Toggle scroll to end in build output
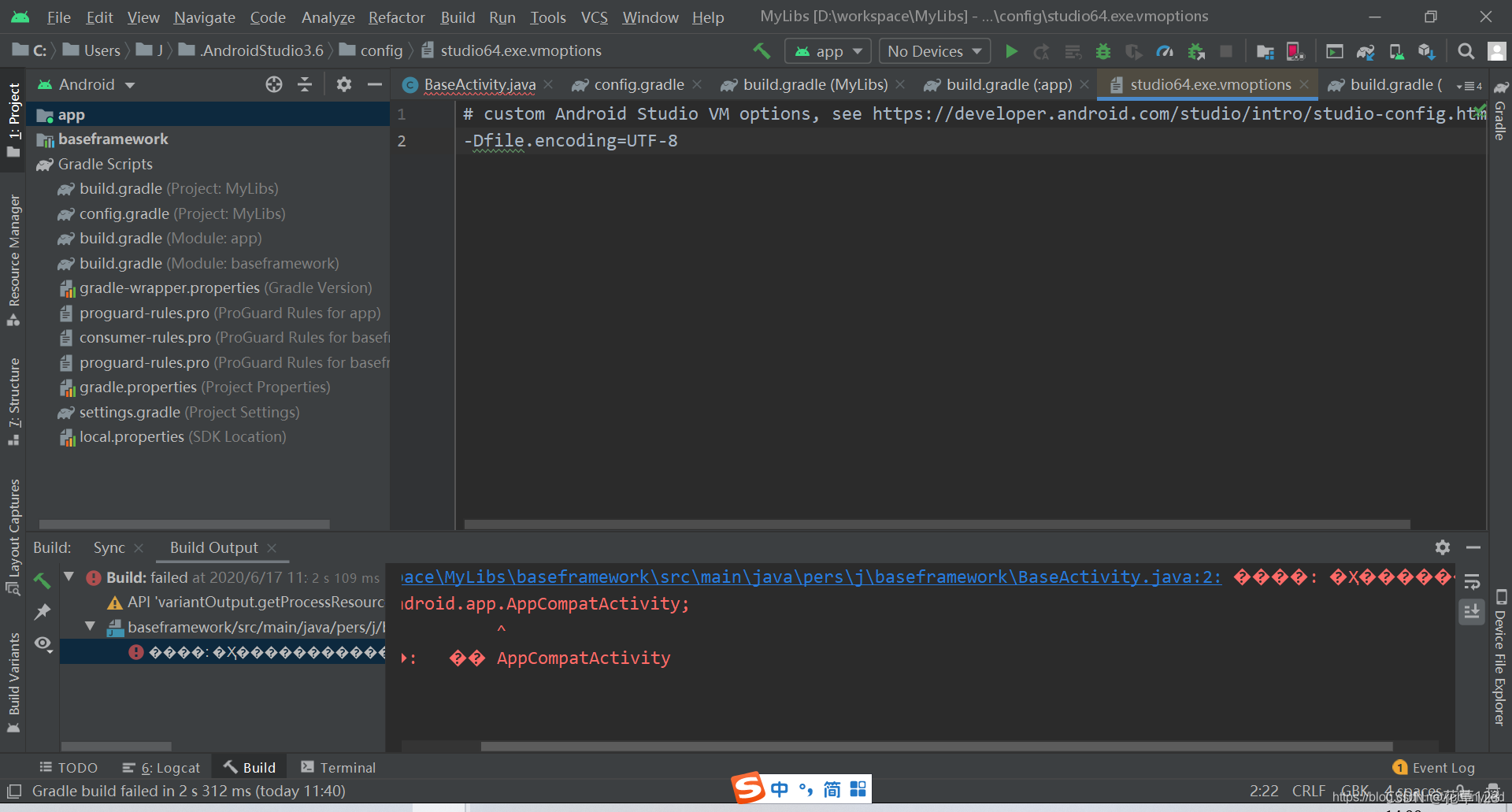This screenshot has width=1512, height=812. [x=1472, y=611]
